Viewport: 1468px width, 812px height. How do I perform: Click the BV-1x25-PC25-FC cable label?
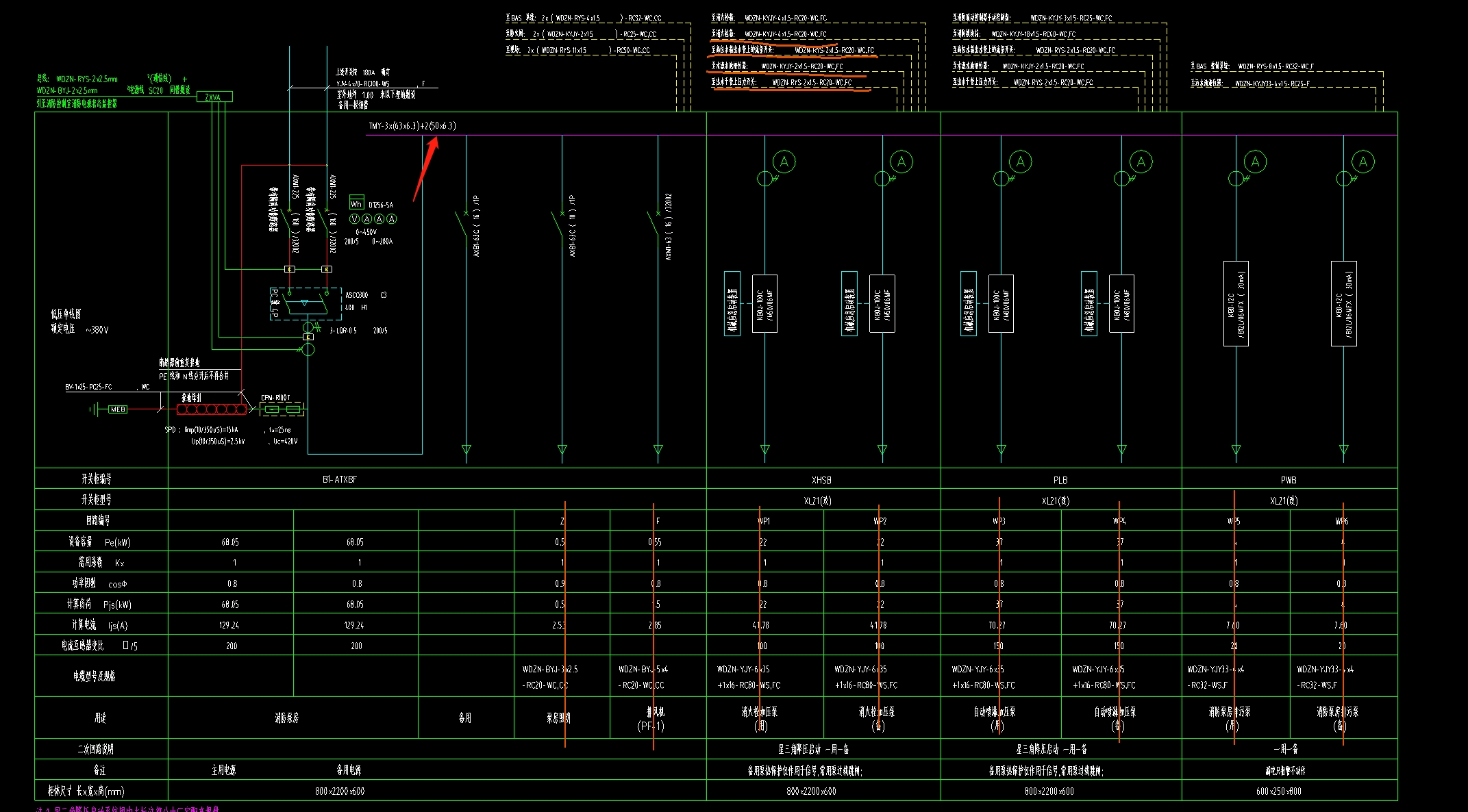pyautogui.click(x=88, y=387)
